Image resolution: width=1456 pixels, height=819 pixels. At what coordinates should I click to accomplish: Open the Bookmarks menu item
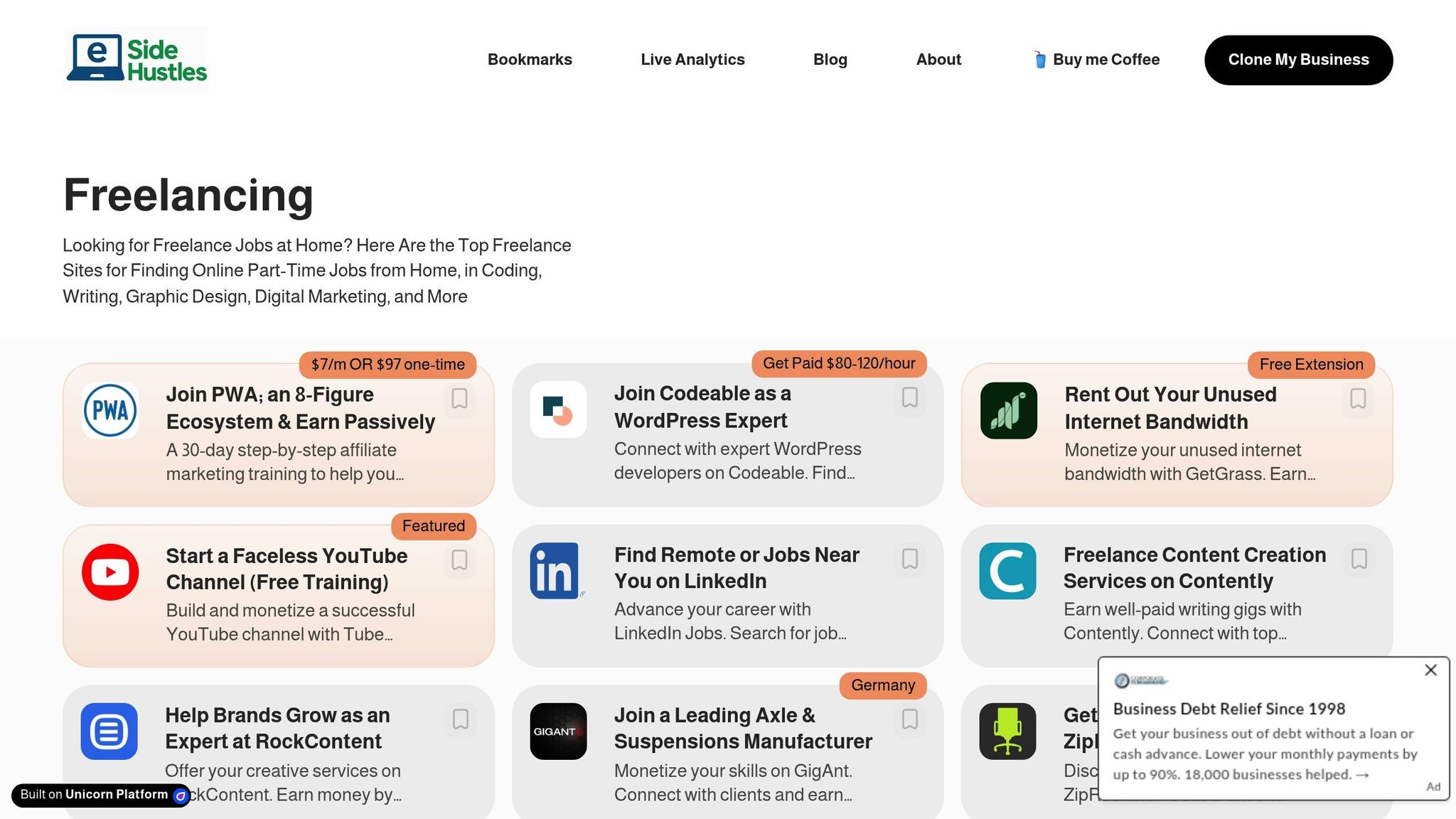[x=530, y=60]
